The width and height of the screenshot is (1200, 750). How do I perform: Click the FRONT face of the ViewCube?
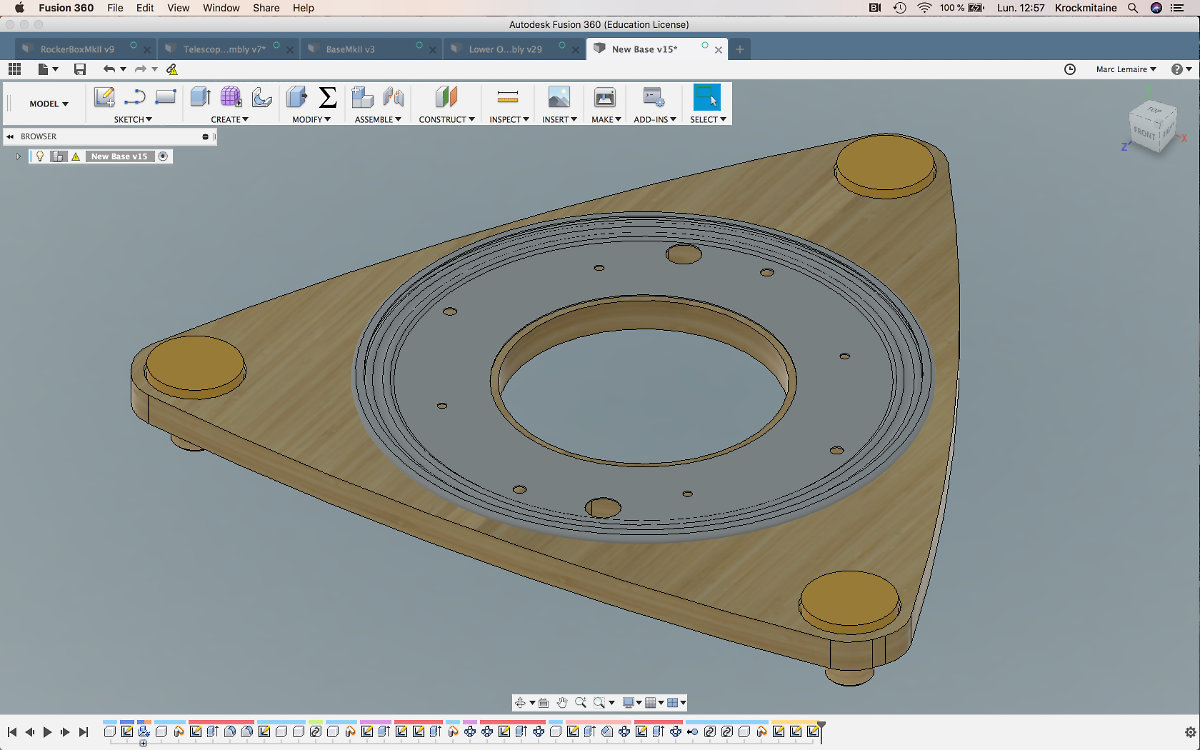[1143, 134]
